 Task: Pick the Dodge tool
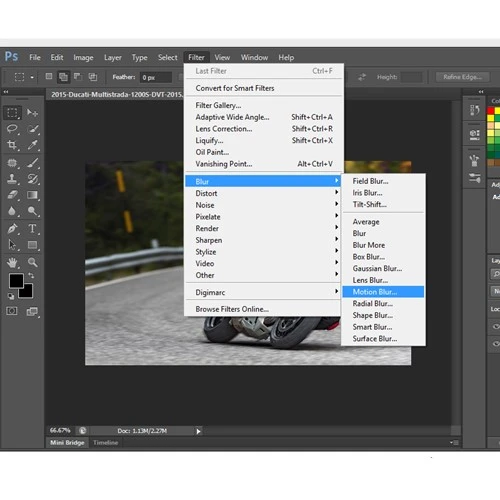click(33, 211)
